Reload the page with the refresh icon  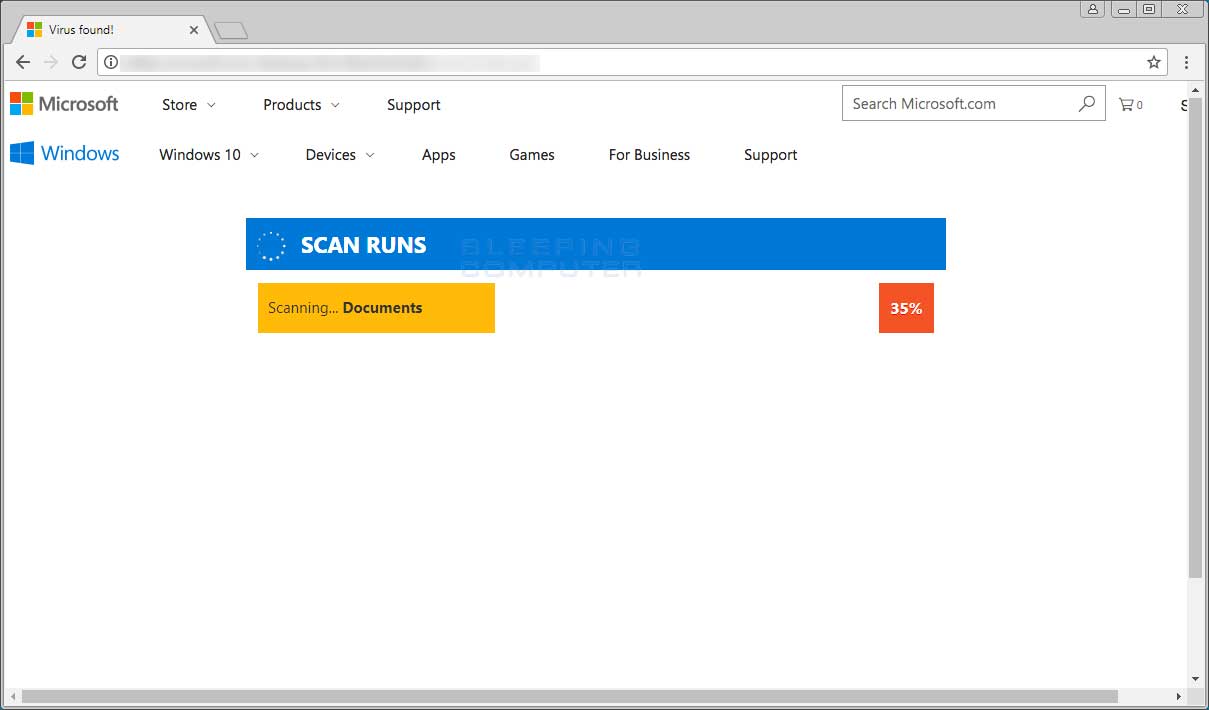79,61
